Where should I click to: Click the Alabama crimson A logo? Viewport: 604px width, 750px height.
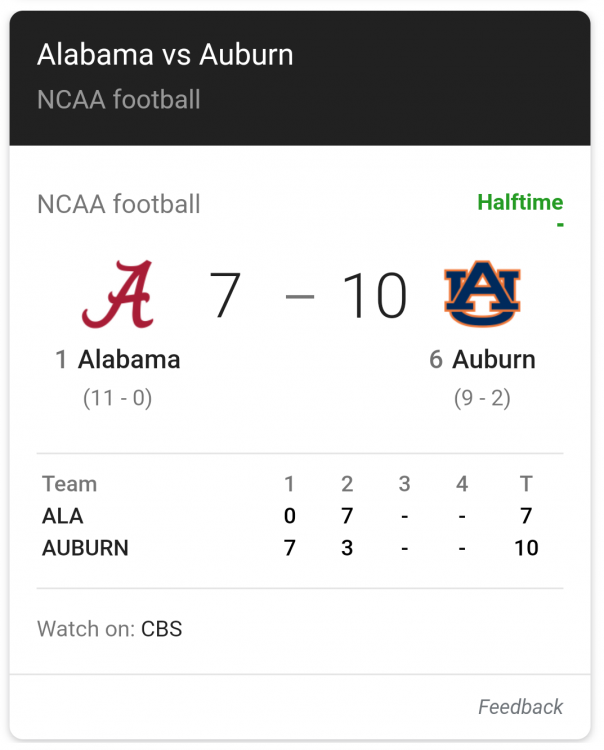[x=118, y=294]
